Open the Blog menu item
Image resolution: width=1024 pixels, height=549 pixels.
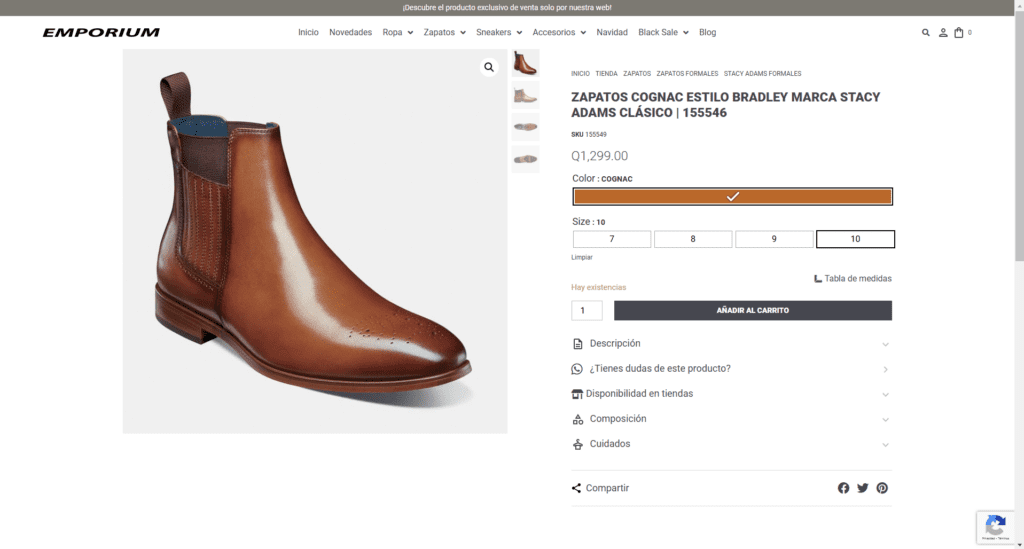(707, 33)
